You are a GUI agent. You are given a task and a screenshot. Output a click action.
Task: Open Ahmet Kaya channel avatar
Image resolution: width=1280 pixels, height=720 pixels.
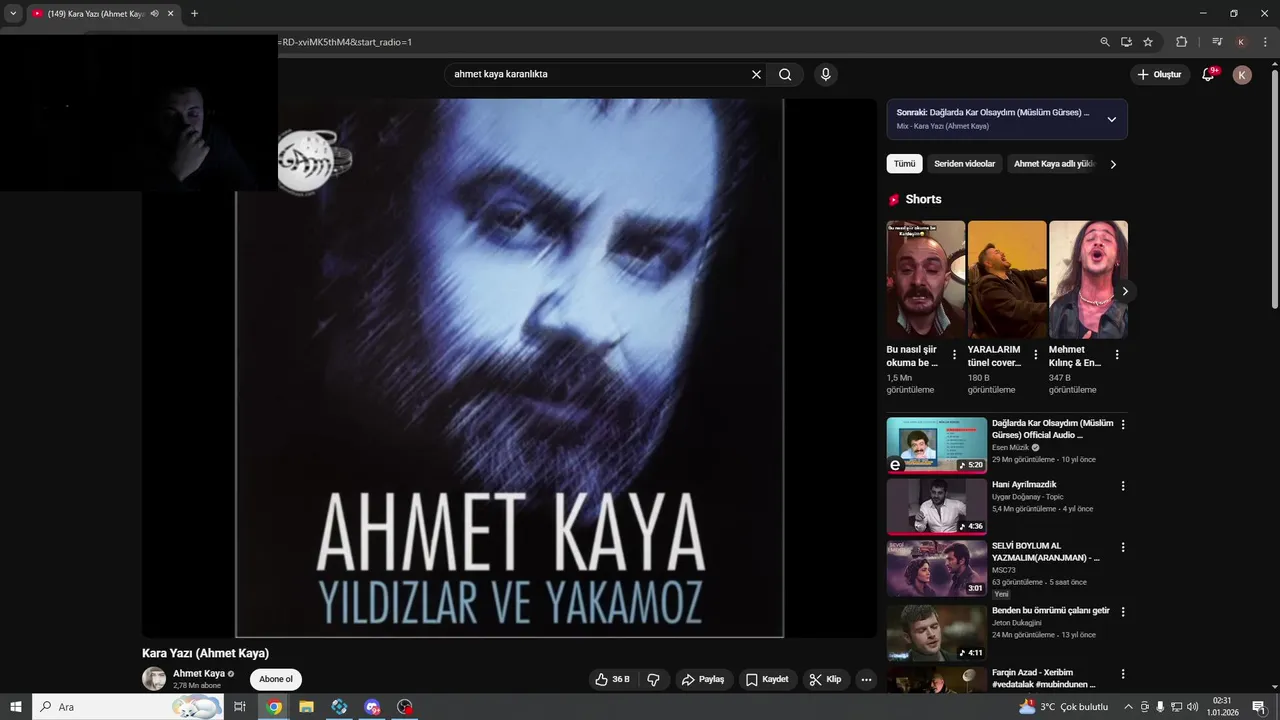point(154,679)
